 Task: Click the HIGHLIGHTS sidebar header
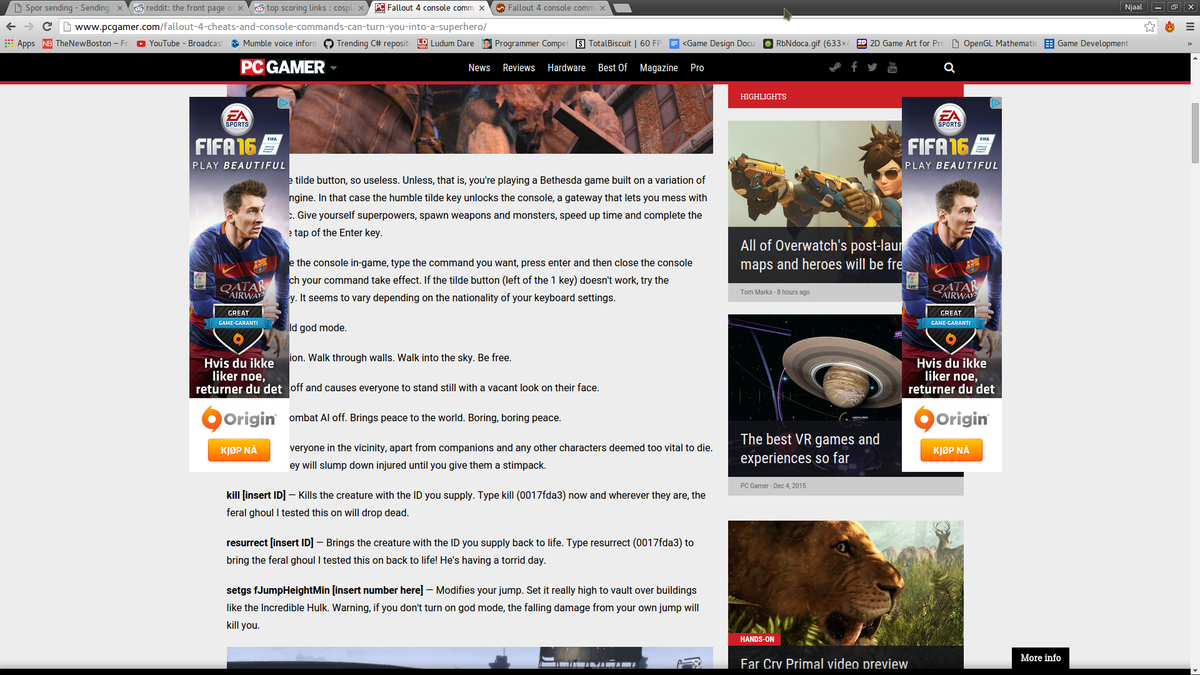763,96
